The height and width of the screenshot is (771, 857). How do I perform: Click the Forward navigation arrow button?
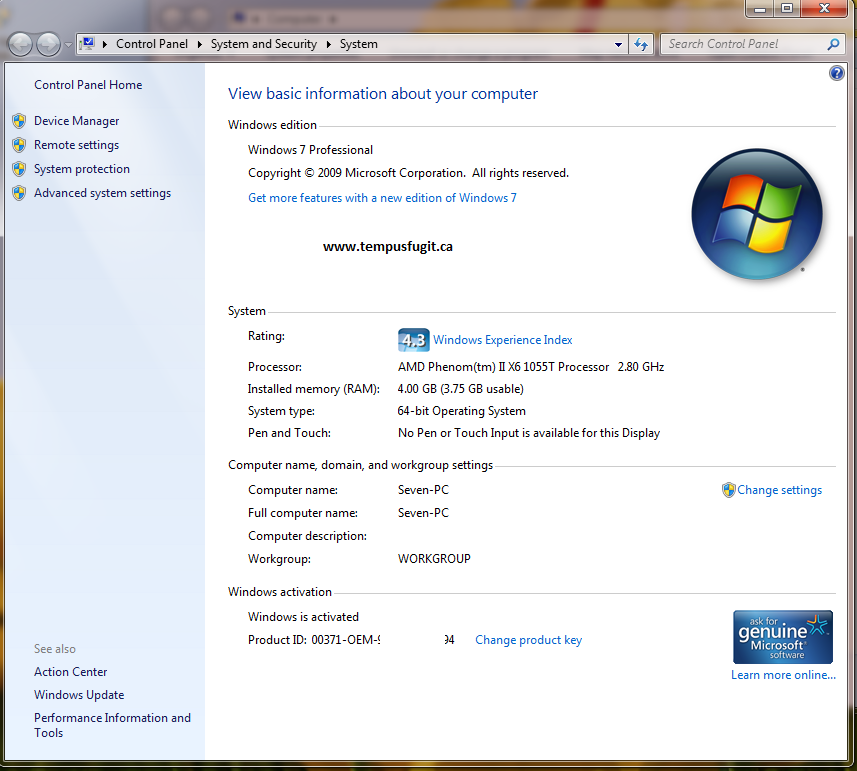coord(48,44)
